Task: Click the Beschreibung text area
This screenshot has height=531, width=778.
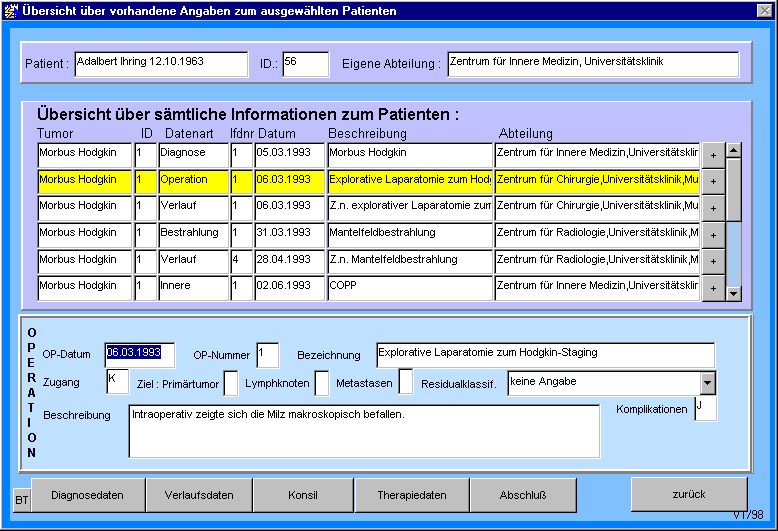Action: click(x=364, y=431)
